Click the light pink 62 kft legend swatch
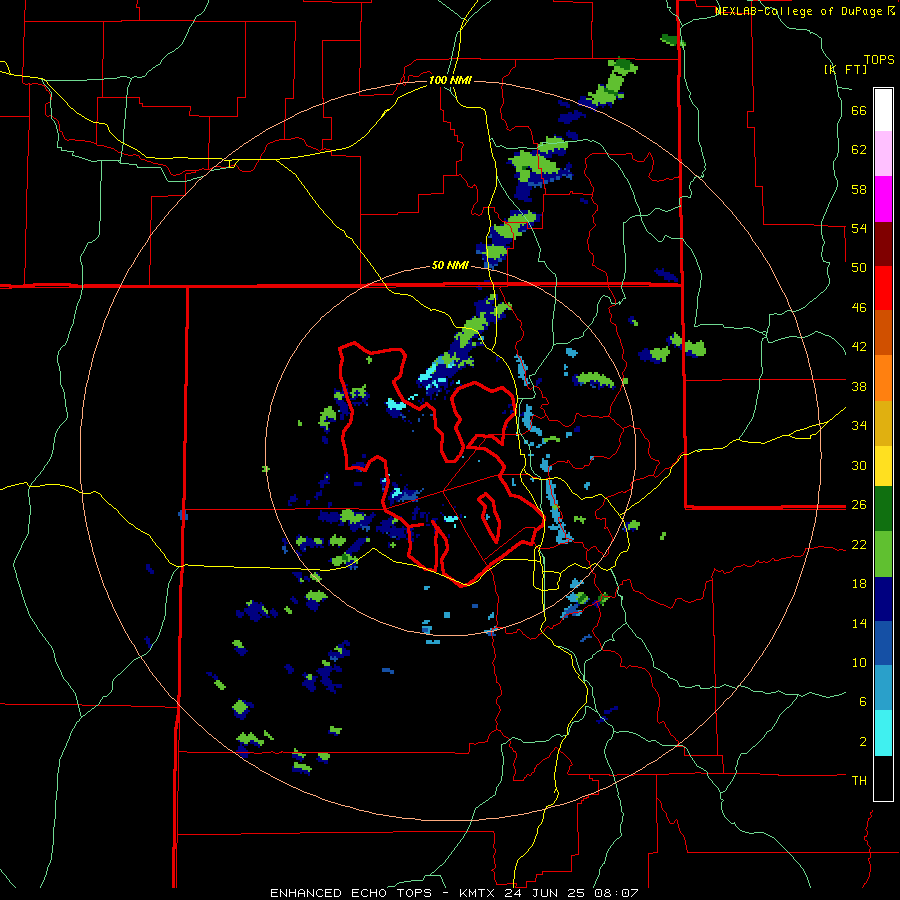900x900 pixels. tap(883, 153)
